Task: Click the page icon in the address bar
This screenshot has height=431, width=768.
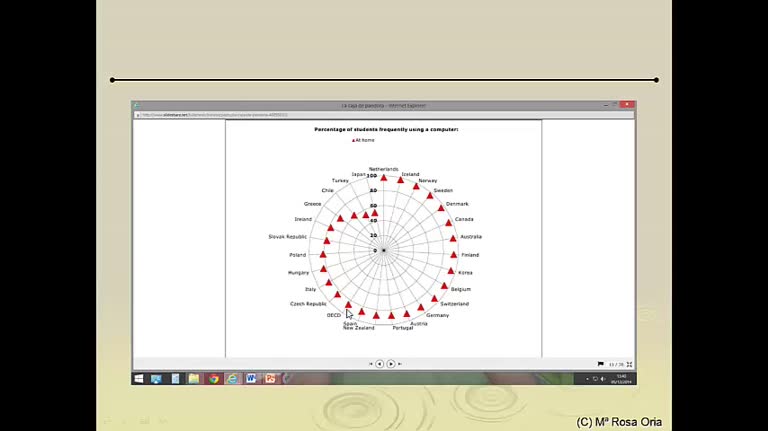Action: pyautogui.click(x=138, y=115)
